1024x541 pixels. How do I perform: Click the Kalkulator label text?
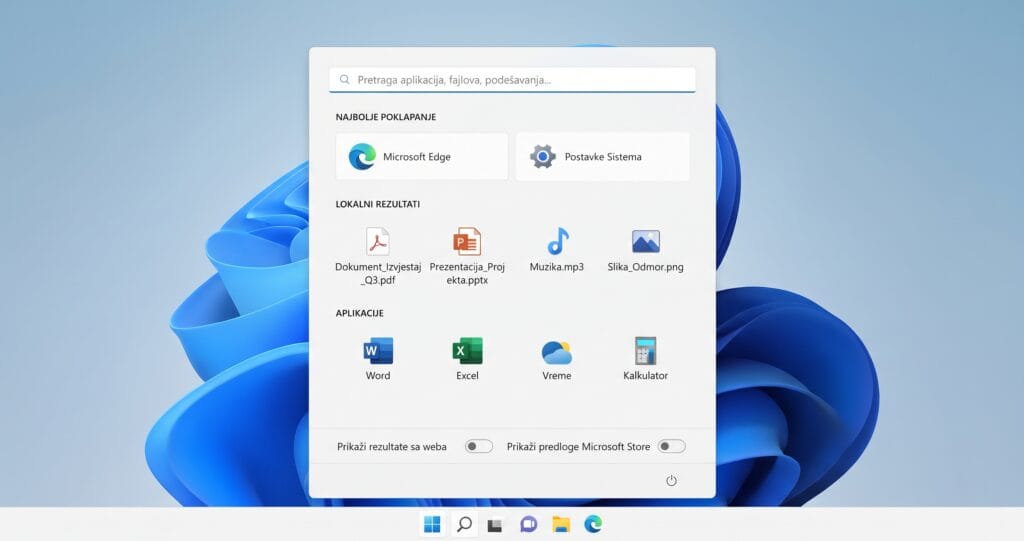click(645, 376)
